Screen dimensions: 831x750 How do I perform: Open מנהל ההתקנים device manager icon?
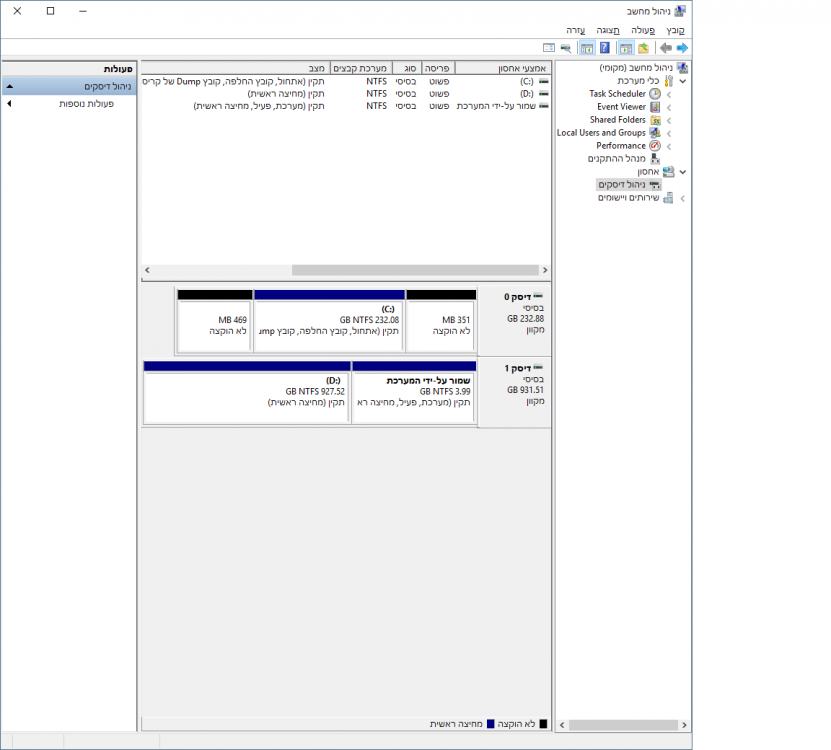pyautogui.click(x=656, y=158)
